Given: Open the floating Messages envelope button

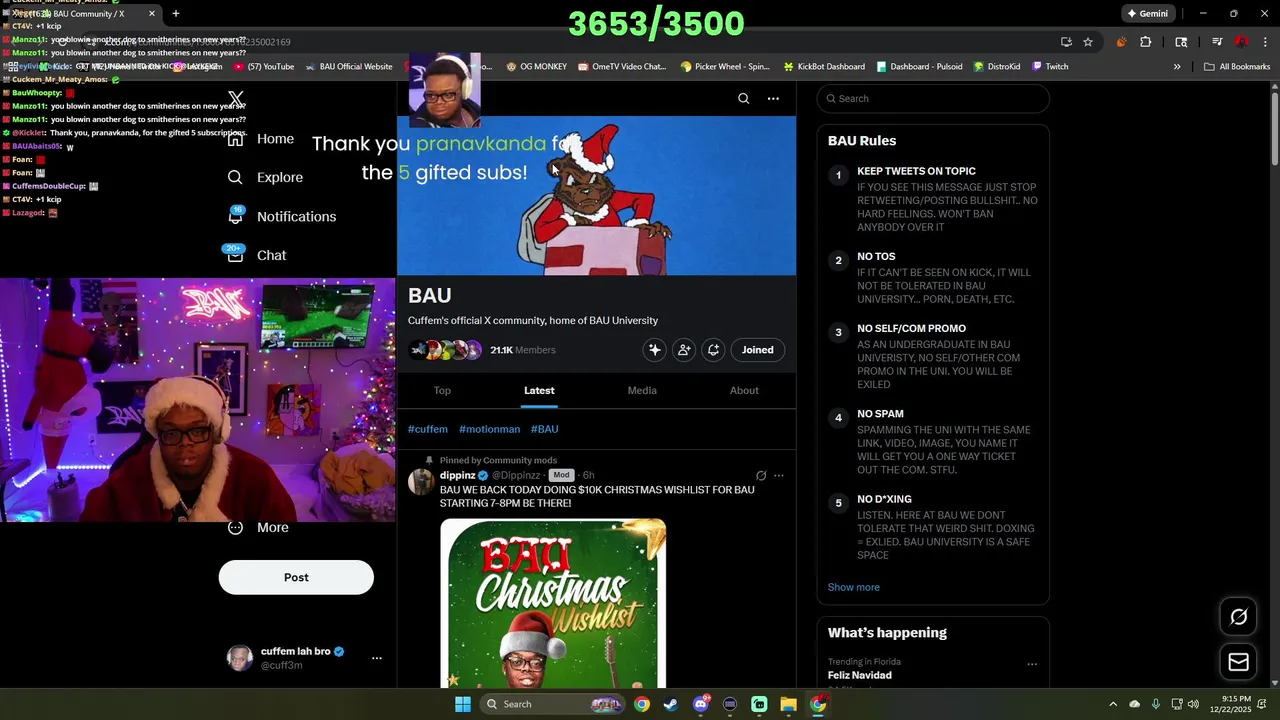Looking at the screenshot, I should pos(1238,662).
